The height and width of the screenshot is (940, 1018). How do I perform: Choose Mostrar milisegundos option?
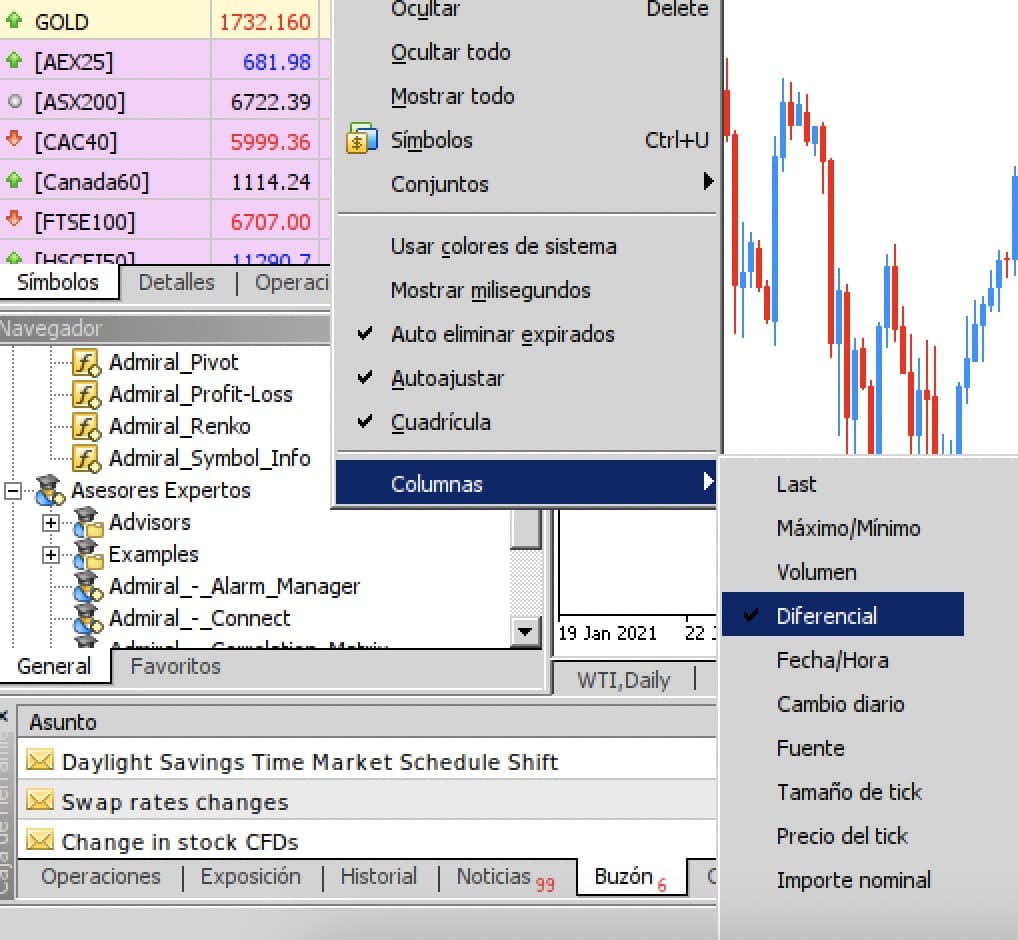(x=526, y=290)
